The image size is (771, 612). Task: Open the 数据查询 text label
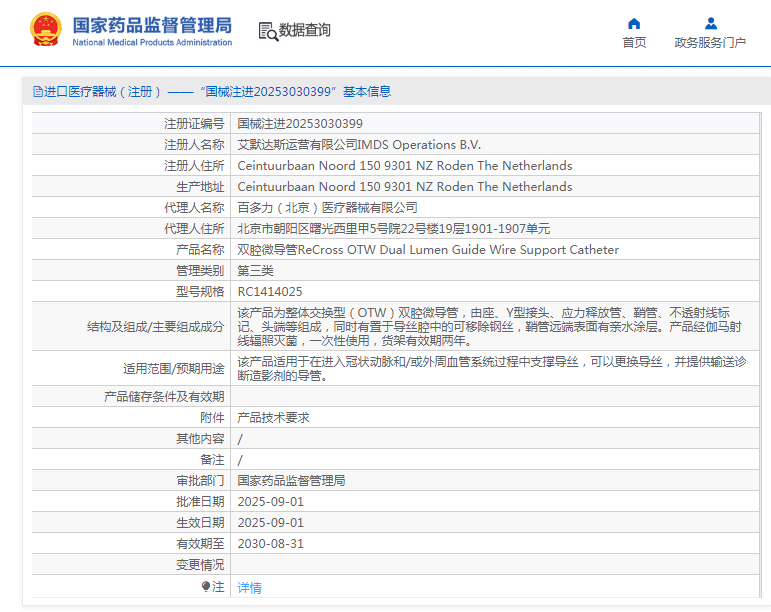click(x=305, y=31)
